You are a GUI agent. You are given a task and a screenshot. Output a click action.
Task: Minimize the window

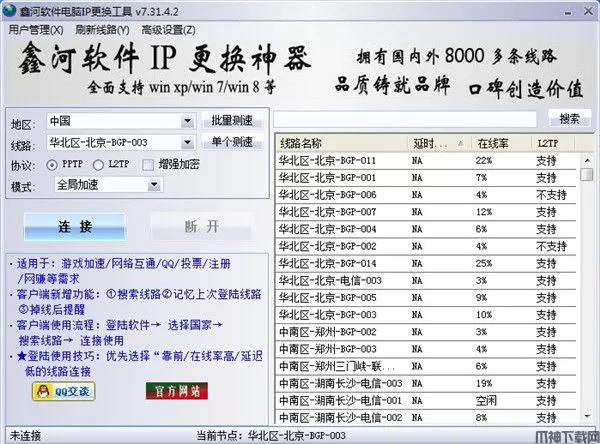[x=568, y=12]
